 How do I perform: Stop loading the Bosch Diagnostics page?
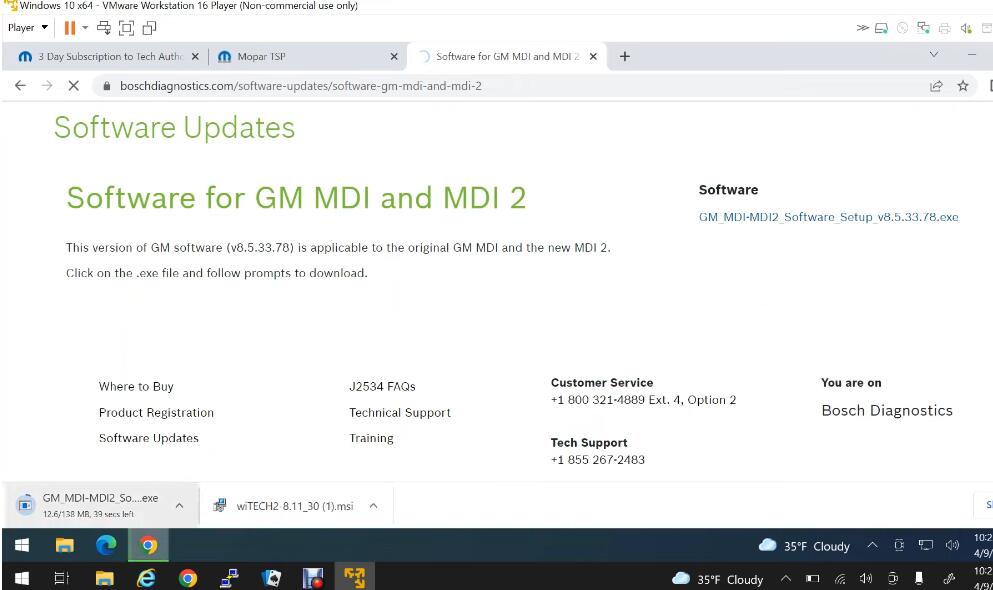(73, 85)
